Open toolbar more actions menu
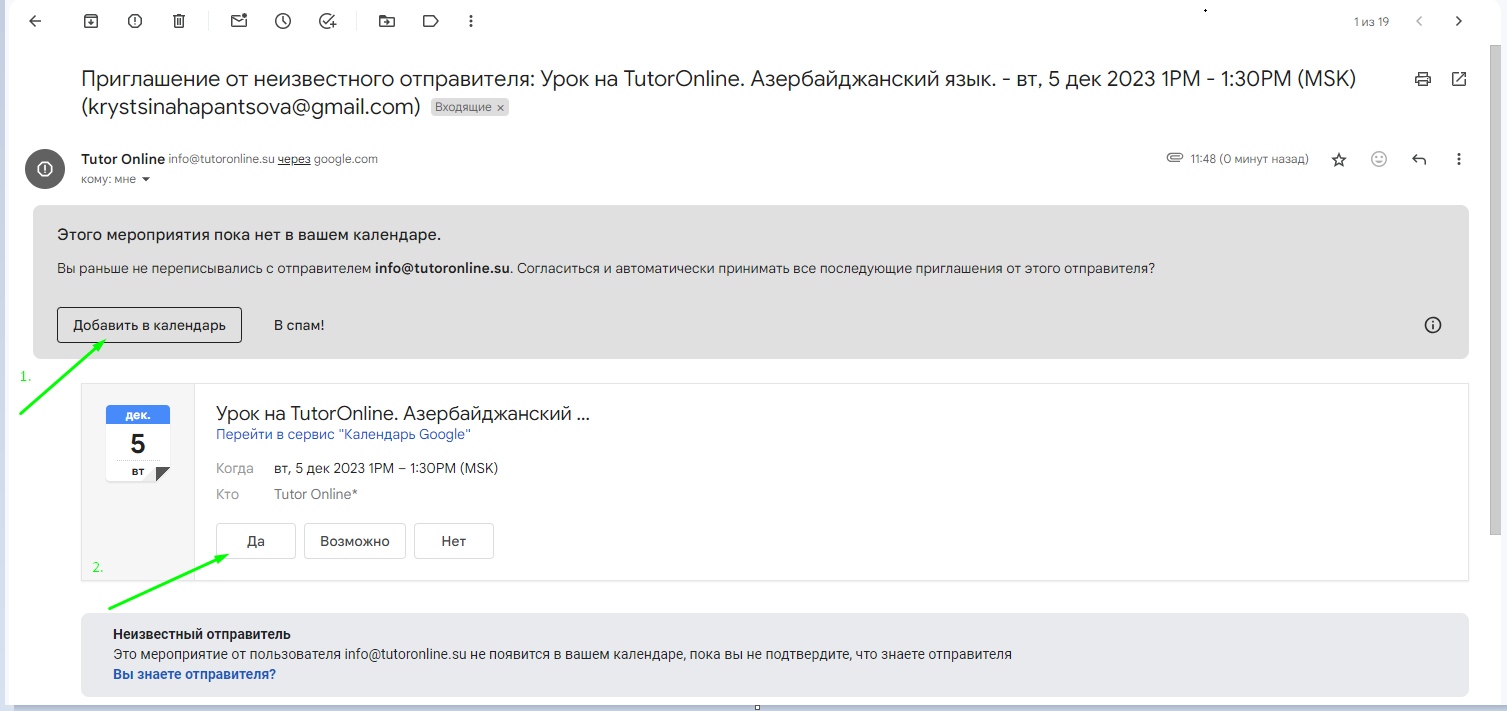1507x711 pixels. 471,21
